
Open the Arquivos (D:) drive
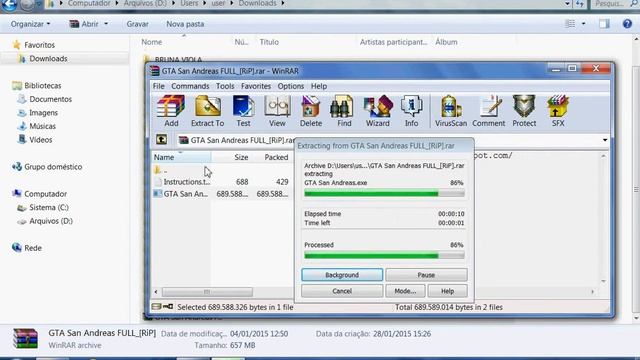point(51,221)
